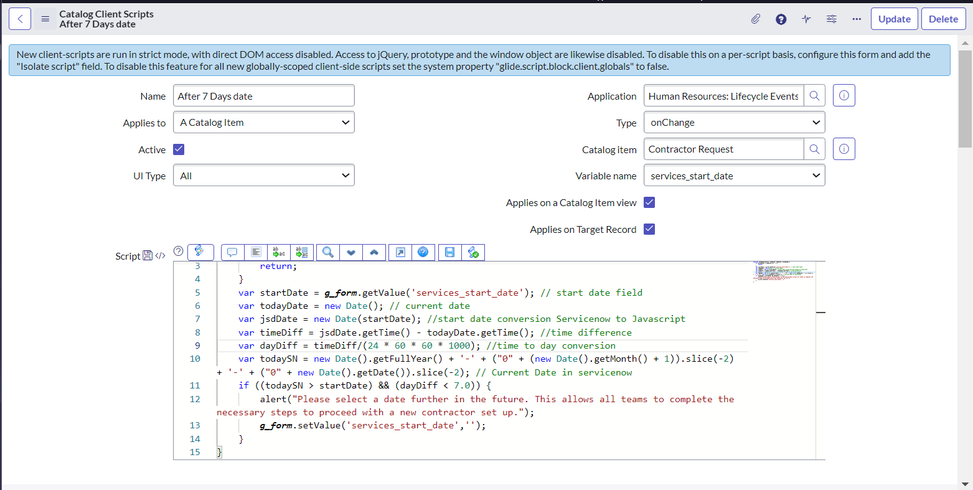
Task: Click the format code toolbar icon
Action: (256, 252)
